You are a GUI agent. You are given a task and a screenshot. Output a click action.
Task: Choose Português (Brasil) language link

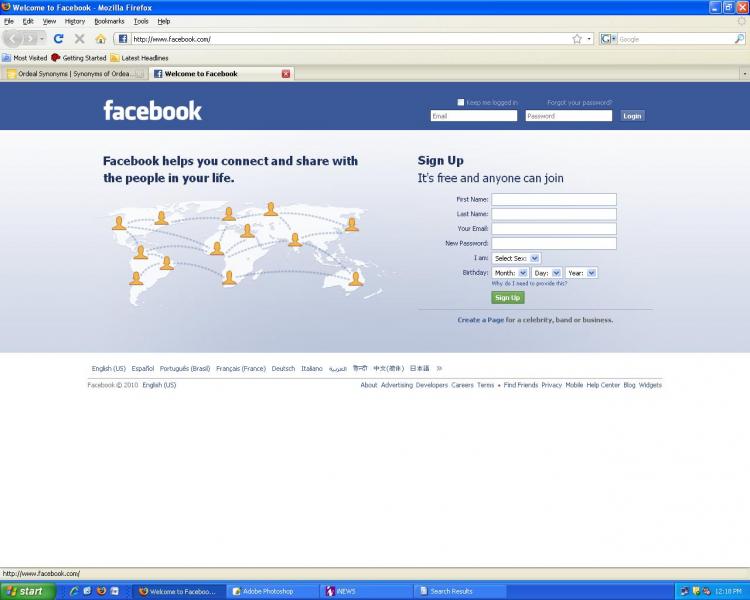185,368
